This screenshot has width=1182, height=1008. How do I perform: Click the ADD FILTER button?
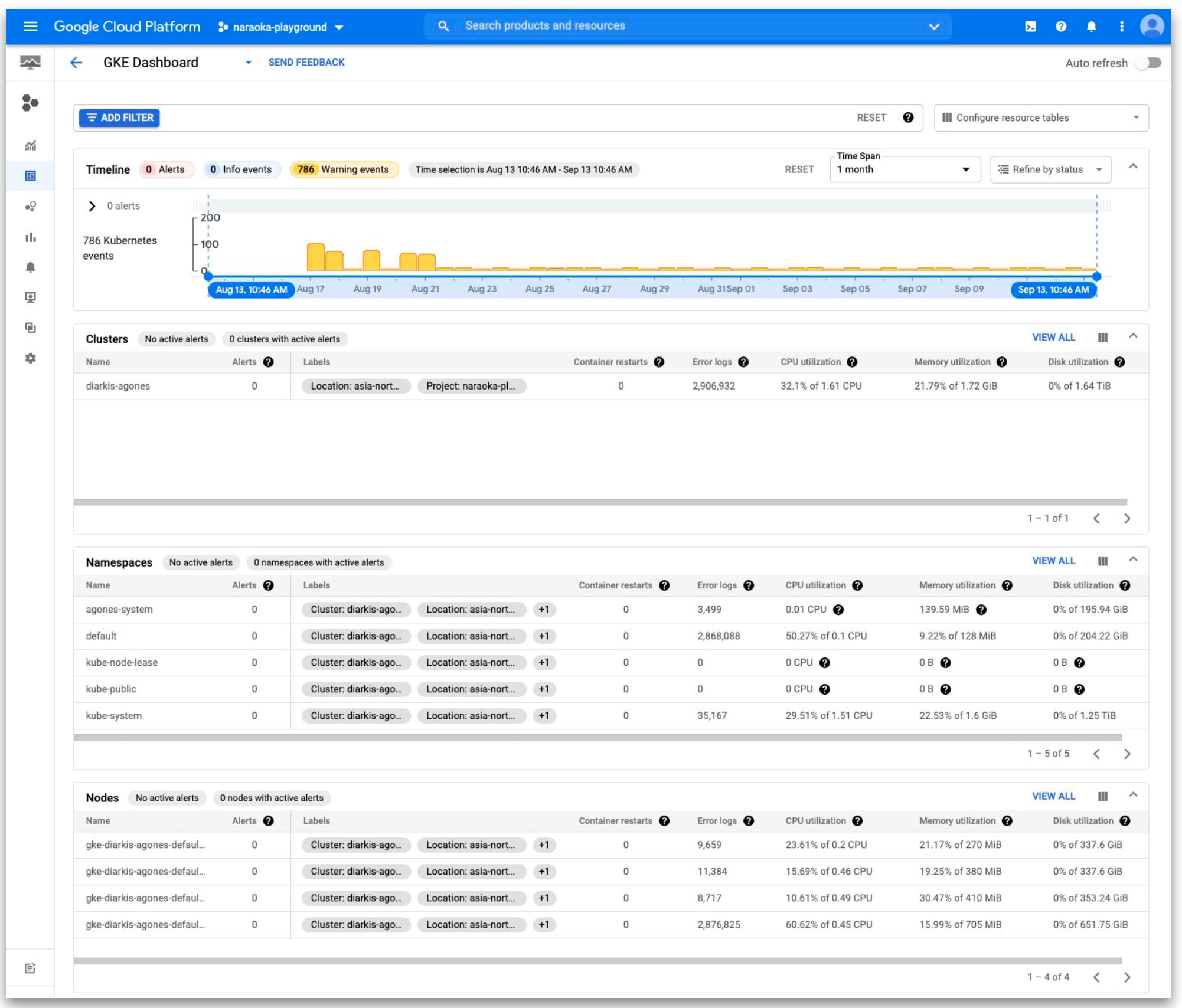coord(120,117)
